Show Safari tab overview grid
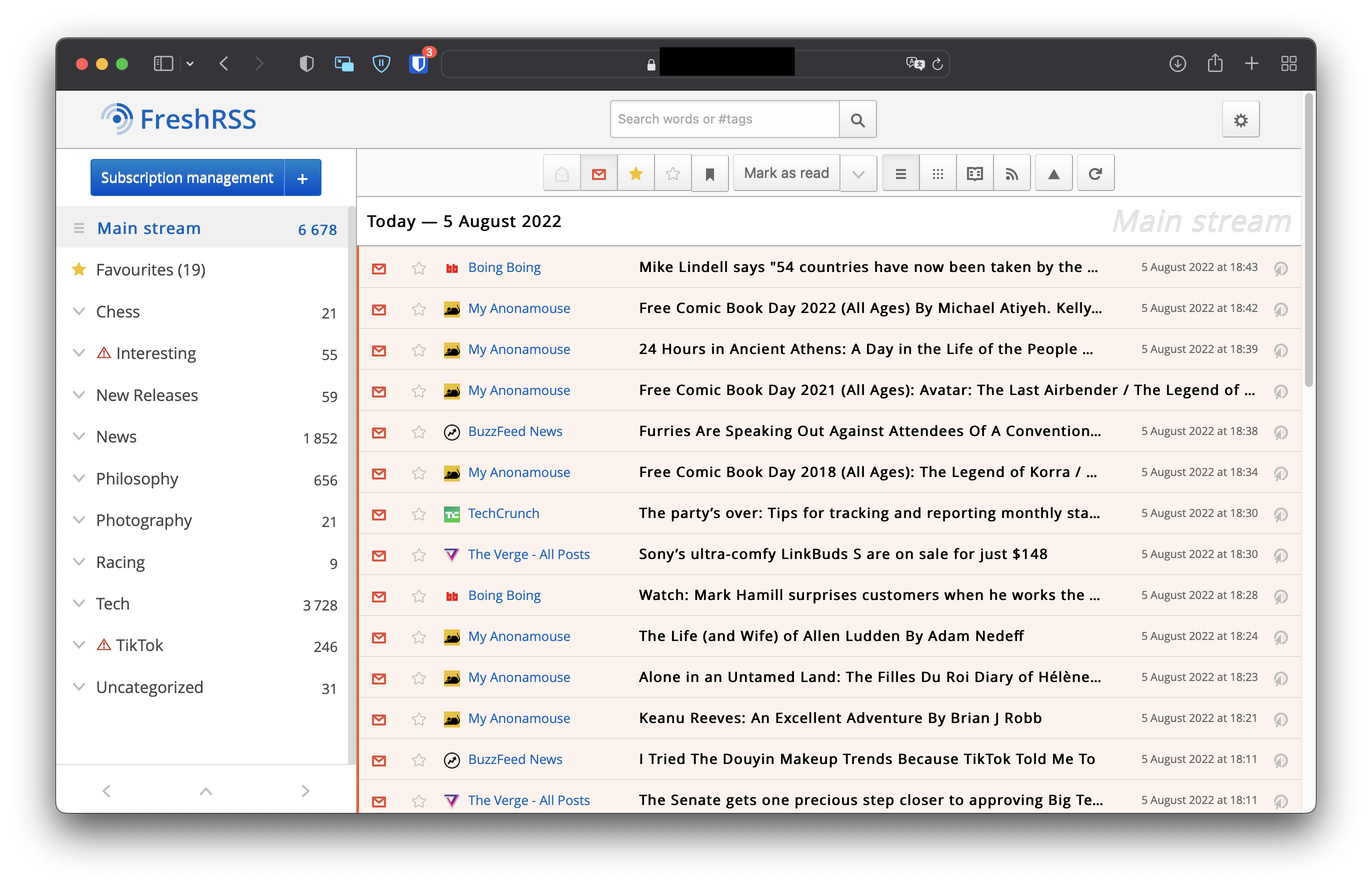 (1288, 63)
